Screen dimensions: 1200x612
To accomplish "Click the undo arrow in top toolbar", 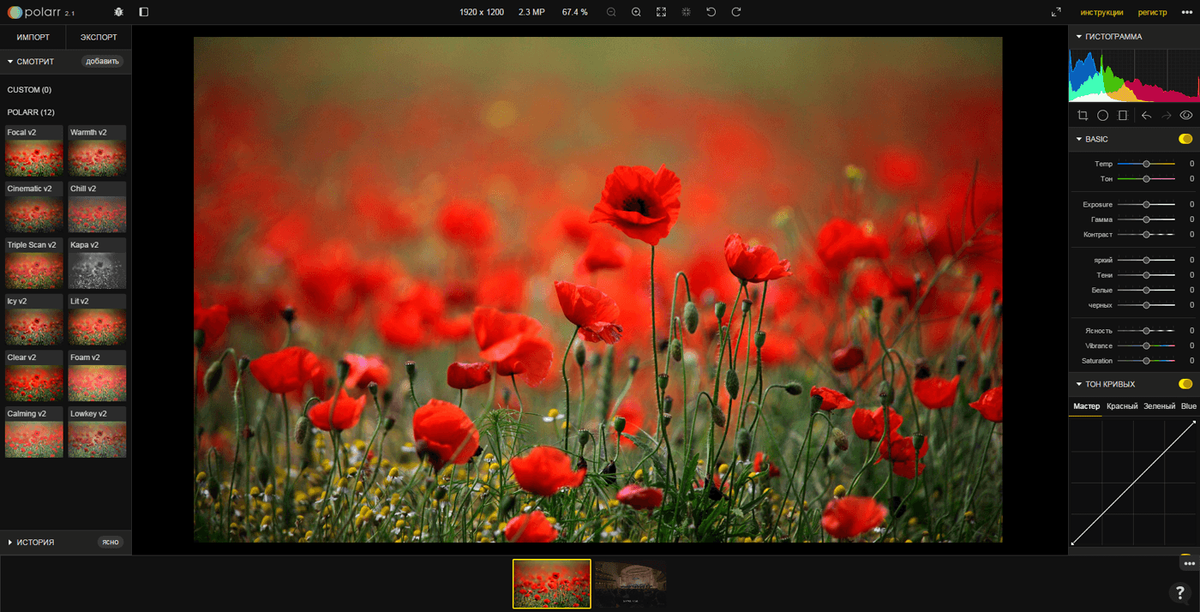I will pyautogui.click(x=711, y=12).
